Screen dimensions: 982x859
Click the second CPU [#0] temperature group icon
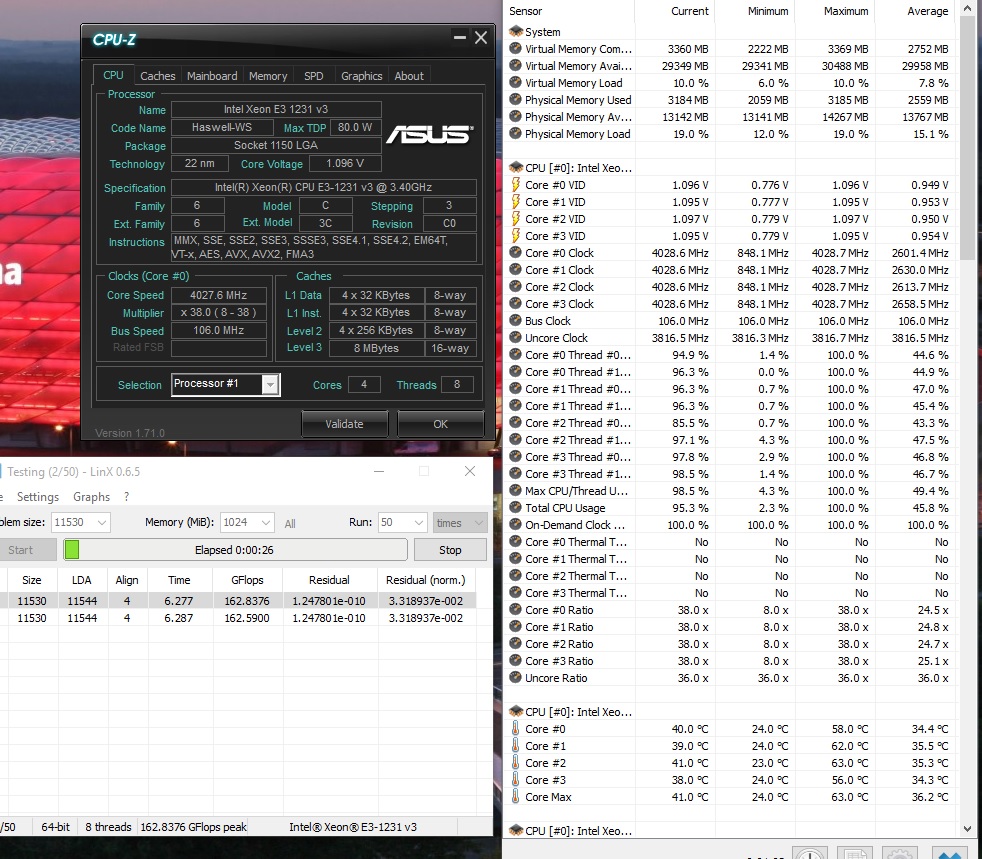[515, 711]
